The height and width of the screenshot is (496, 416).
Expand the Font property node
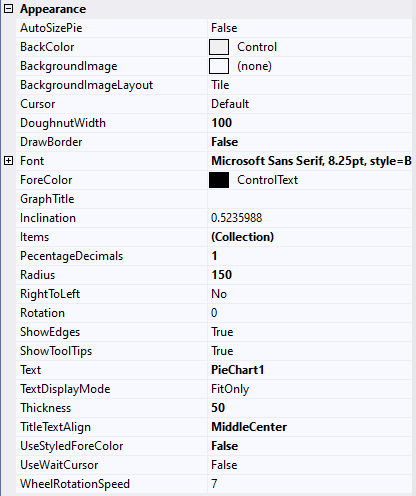click(8, 161)
